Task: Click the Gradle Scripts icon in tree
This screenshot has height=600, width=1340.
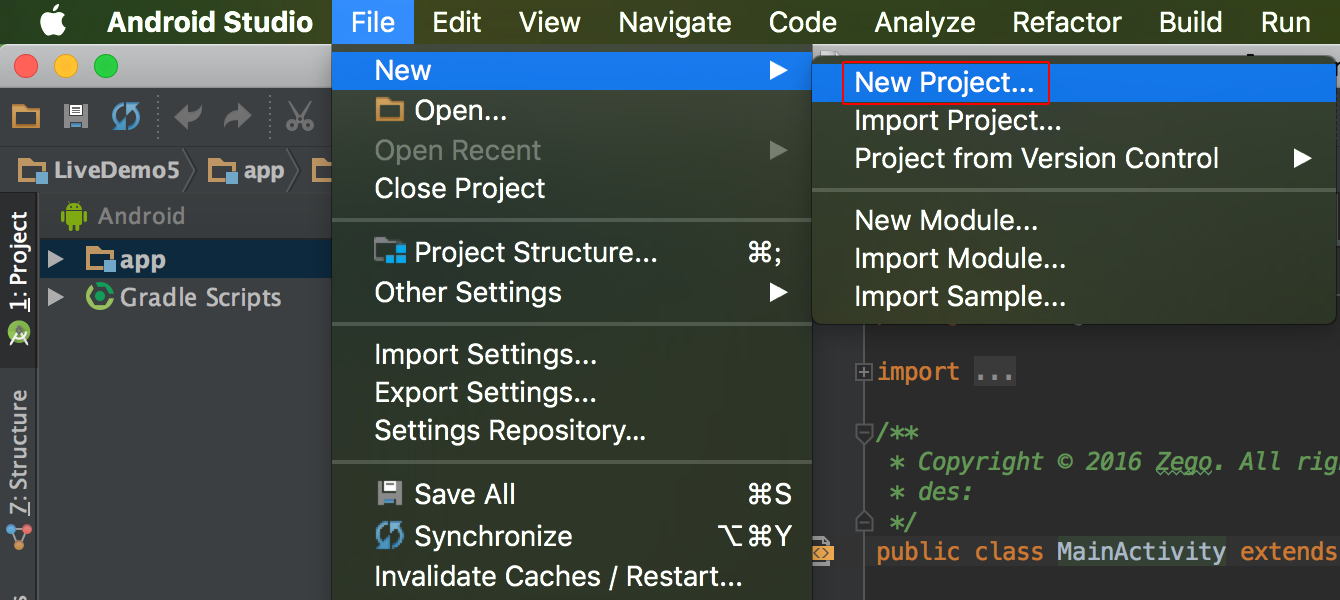Action: pos(99,297)
